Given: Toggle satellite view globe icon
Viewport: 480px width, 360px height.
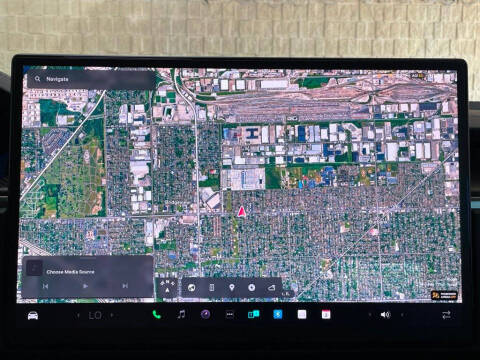Looking at the screenshot, I should [x=191, y=288].
